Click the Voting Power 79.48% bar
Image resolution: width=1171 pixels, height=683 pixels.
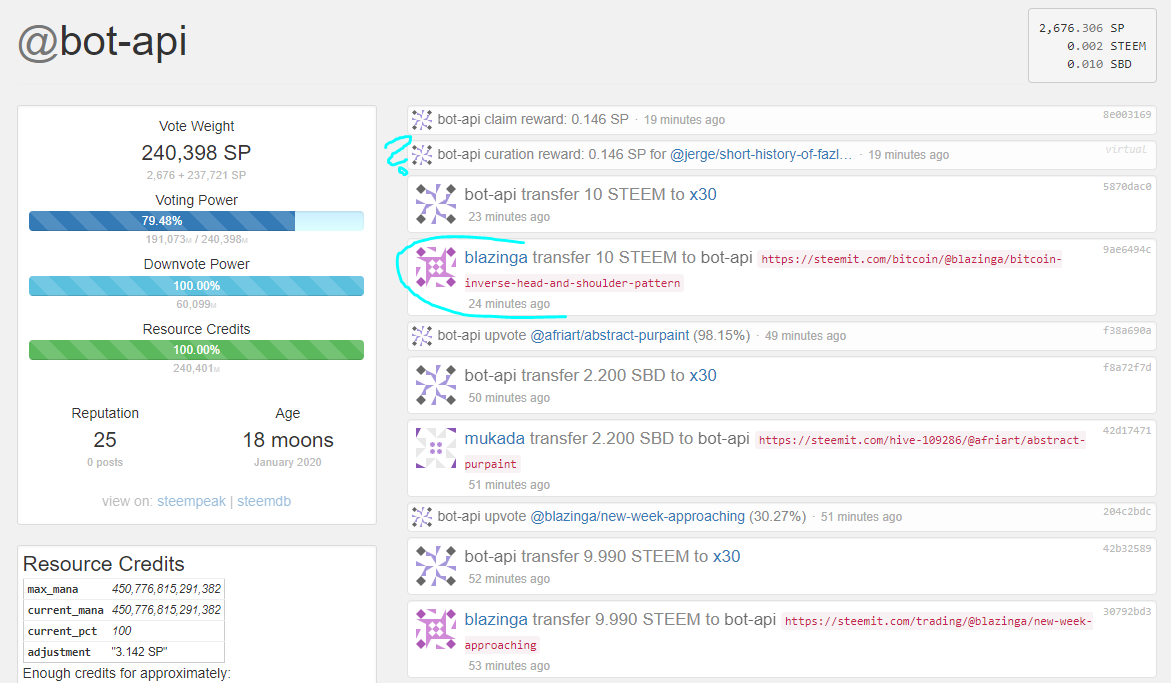(196, 221)
